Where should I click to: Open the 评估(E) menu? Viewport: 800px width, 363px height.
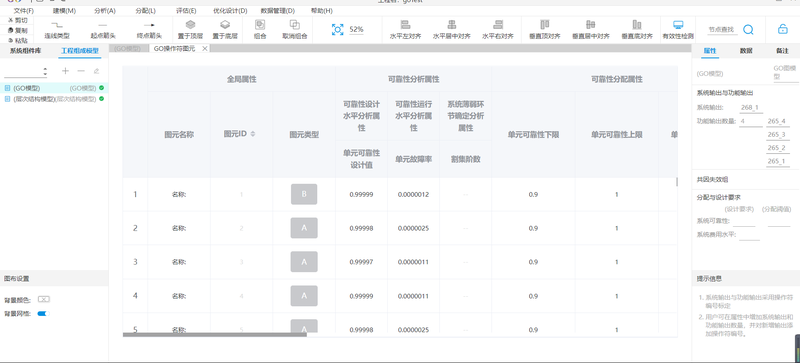[186, 10]
